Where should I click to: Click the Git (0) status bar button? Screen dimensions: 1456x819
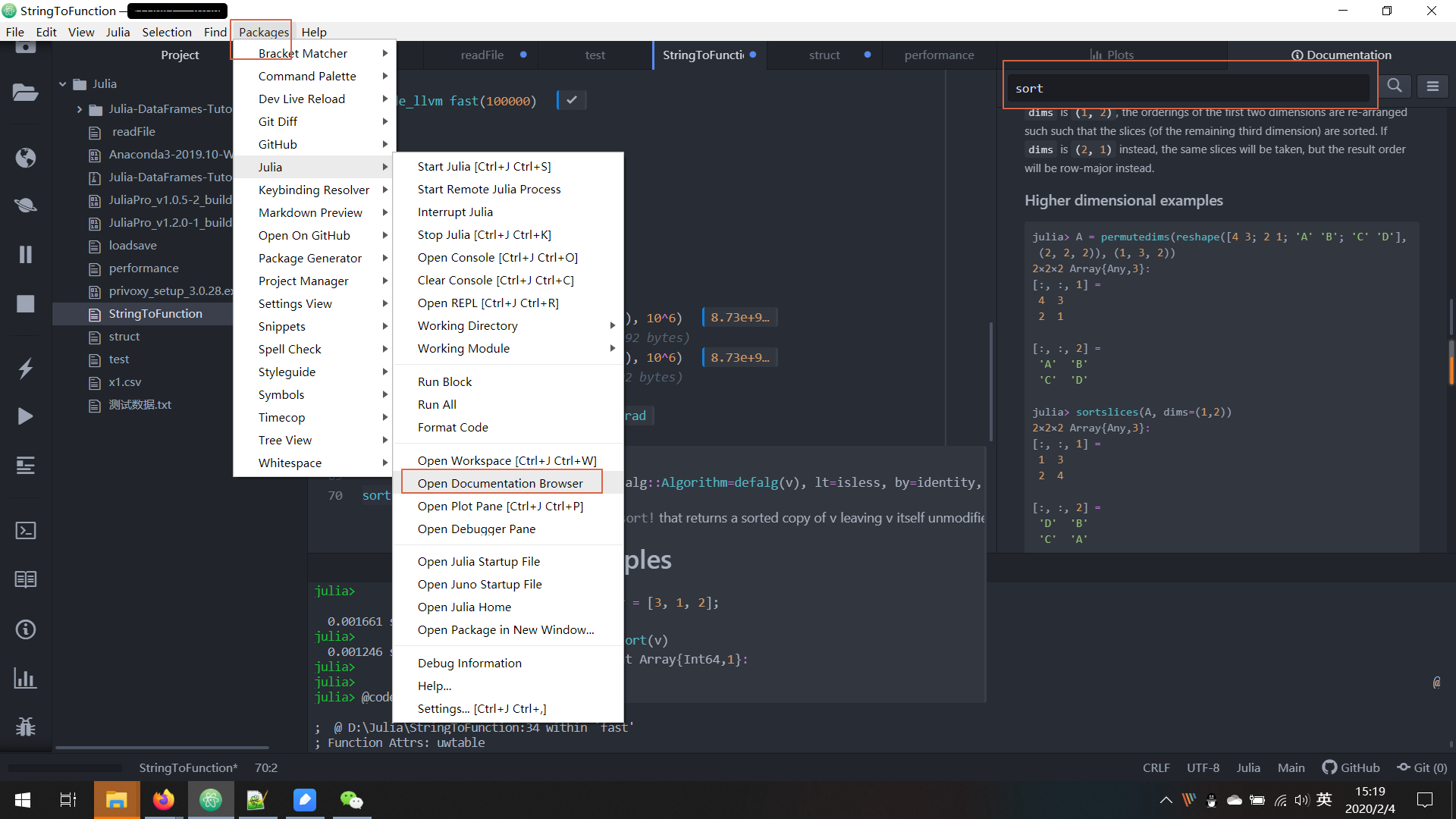[1423, 767]
